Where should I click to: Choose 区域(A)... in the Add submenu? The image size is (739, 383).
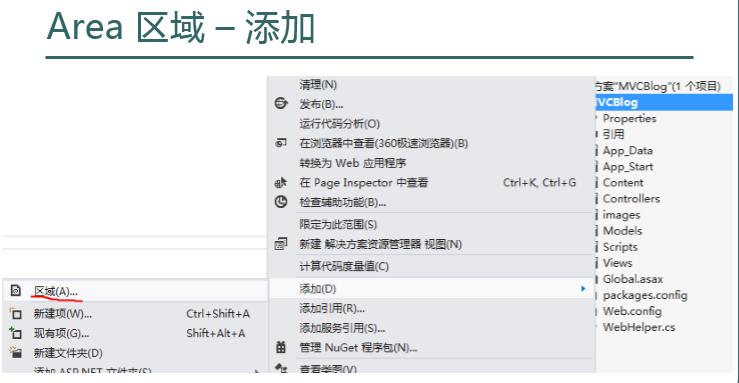pos(56,292)
